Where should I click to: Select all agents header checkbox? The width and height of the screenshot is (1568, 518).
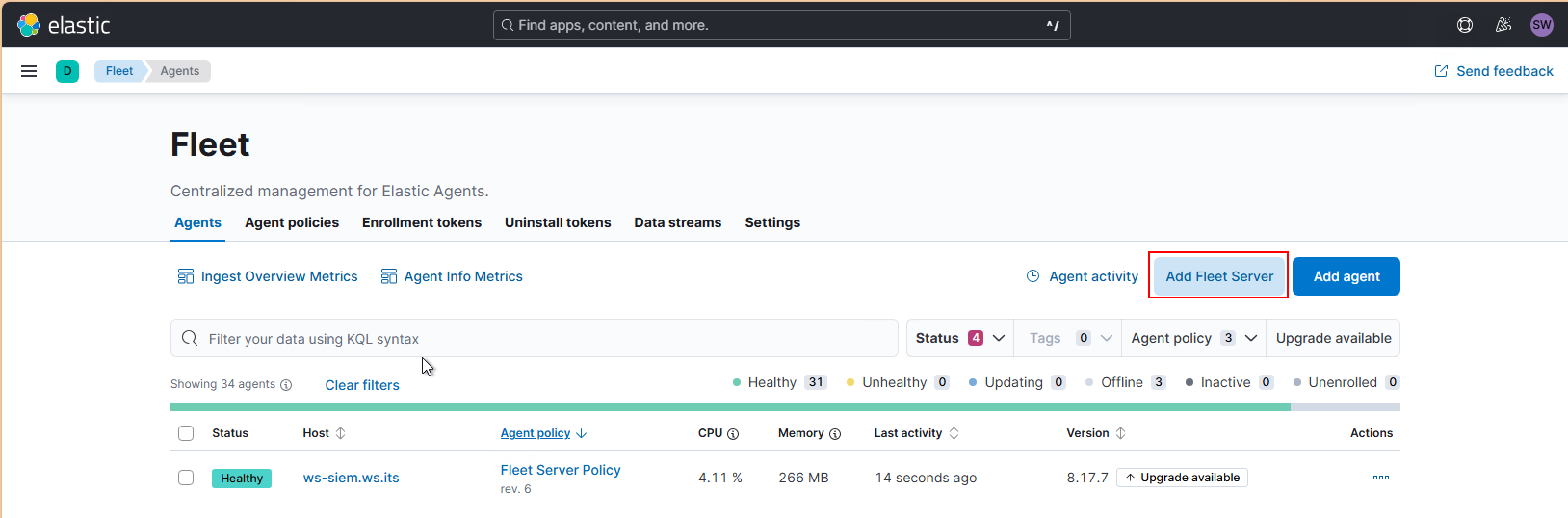[x=186, y=433]
